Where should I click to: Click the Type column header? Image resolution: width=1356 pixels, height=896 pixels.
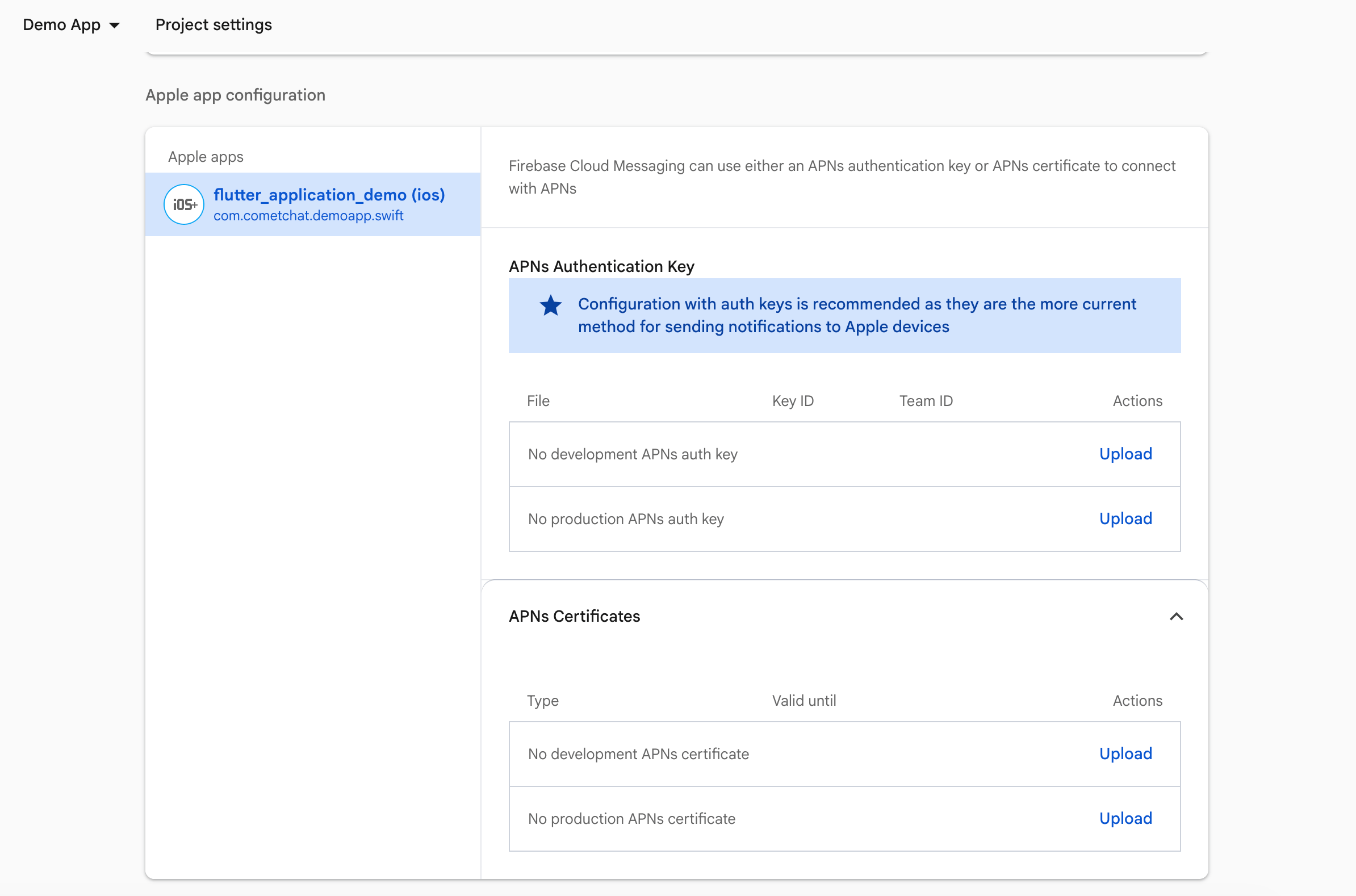542,701
